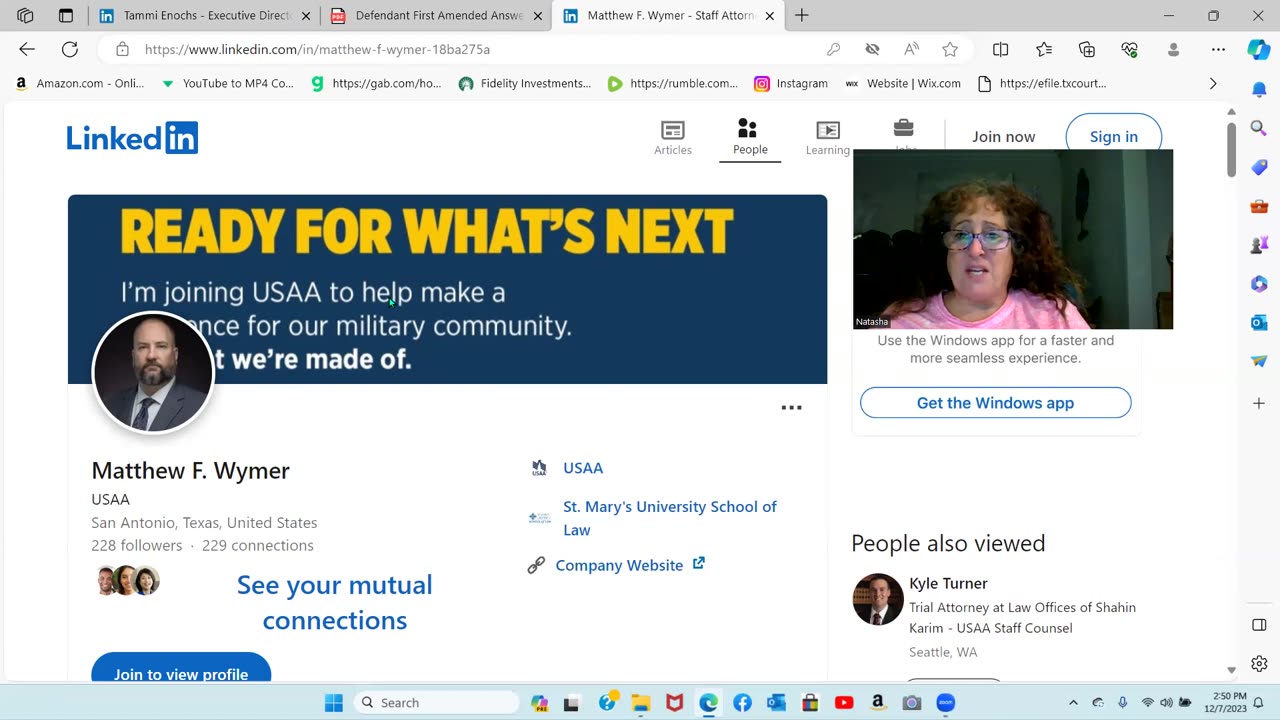Click Get the Windows app button
The width and height of the screenshot is (1280, 720).
click(x=995, y=403)
